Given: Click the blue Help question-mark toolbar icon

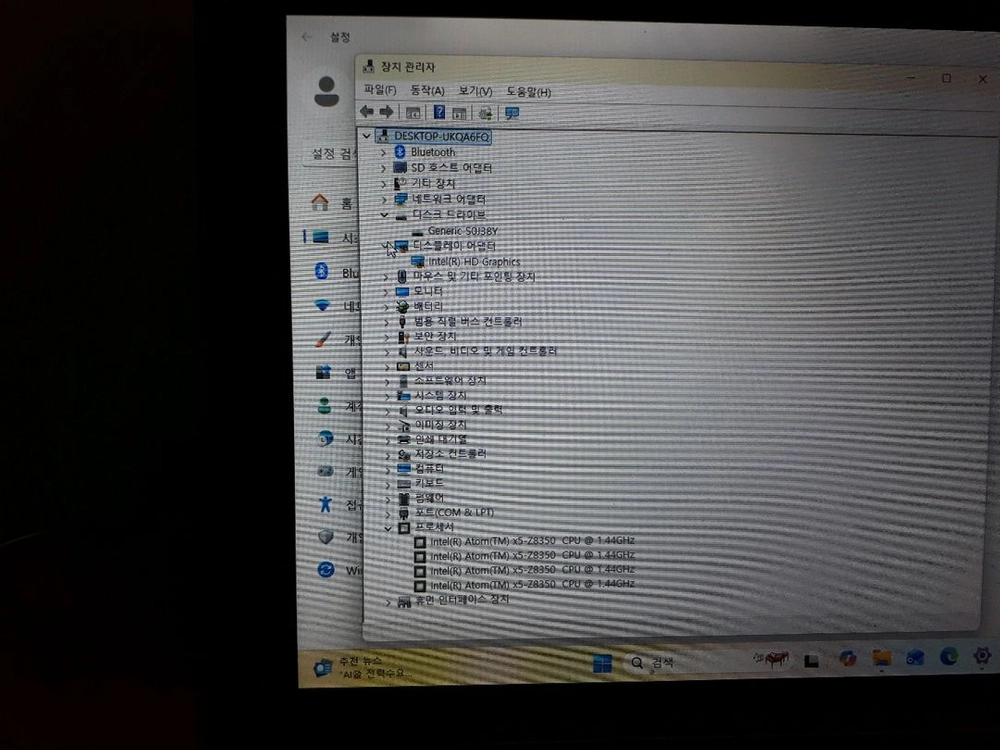Looking at the screenshot, I should coord(439,112).
